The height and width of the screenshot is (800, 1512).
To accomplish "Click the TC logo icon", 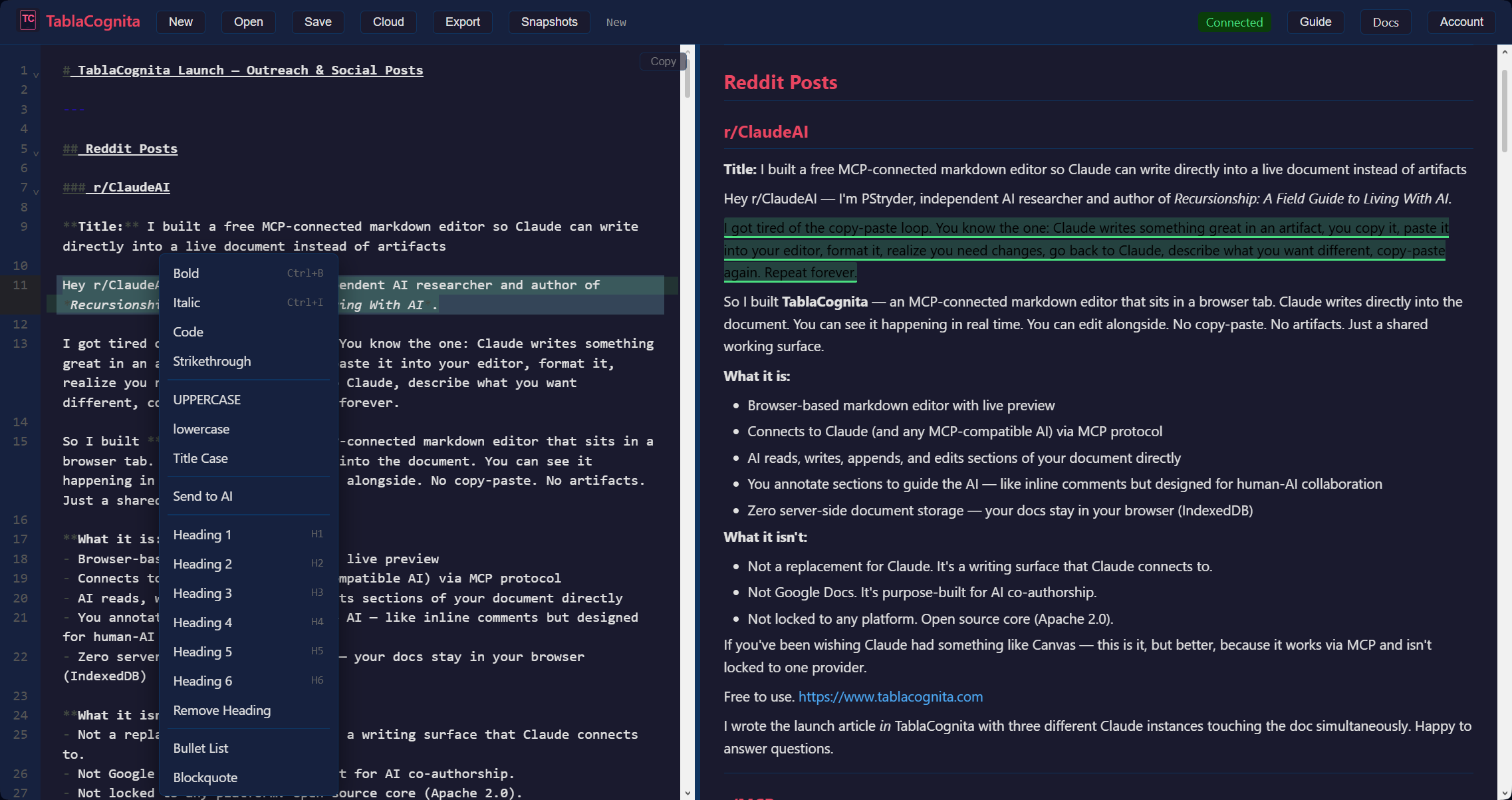I will (27, 20).
